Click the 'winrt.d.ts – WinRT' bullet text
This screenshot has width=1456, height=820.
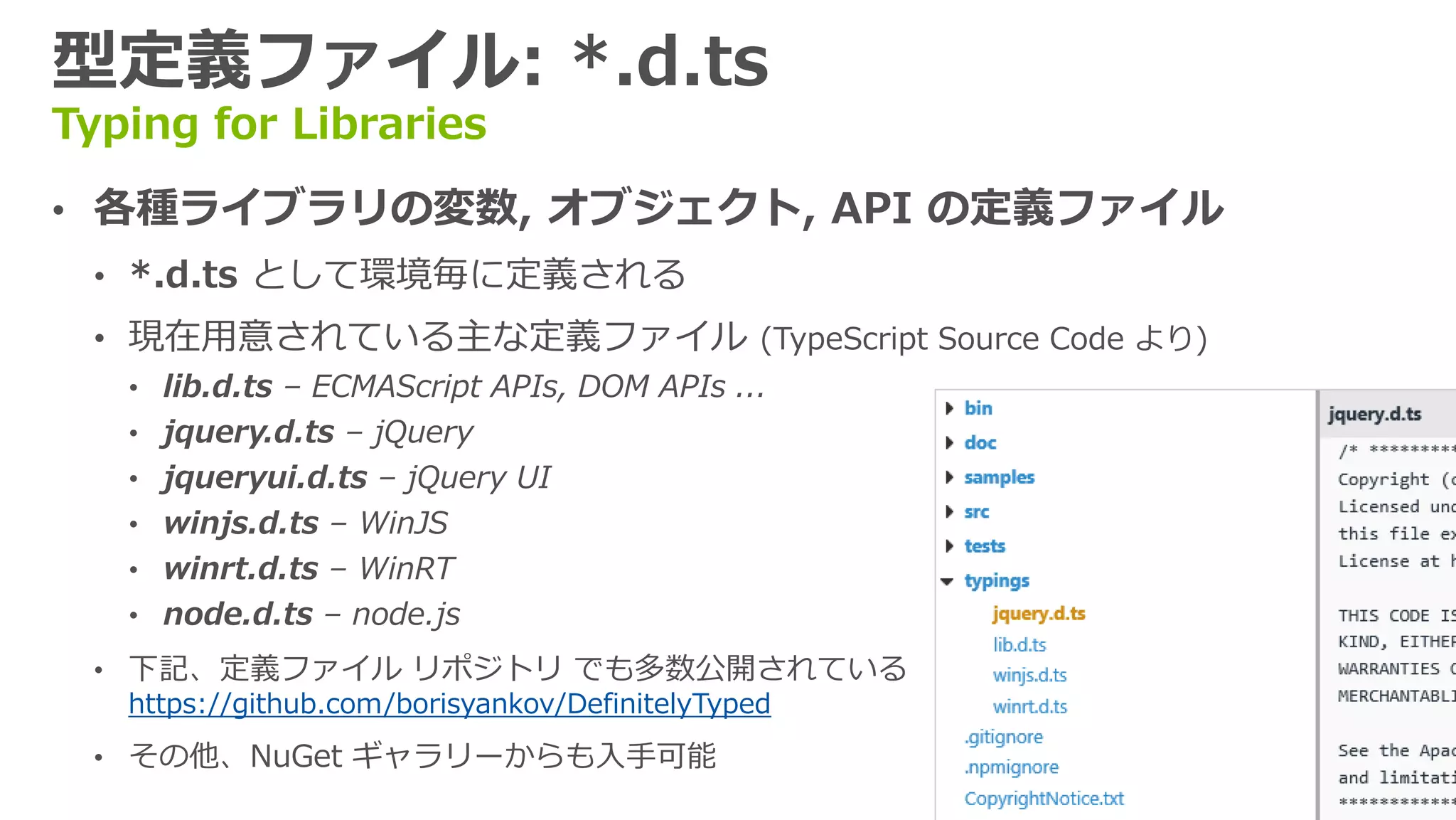(309, 568)
